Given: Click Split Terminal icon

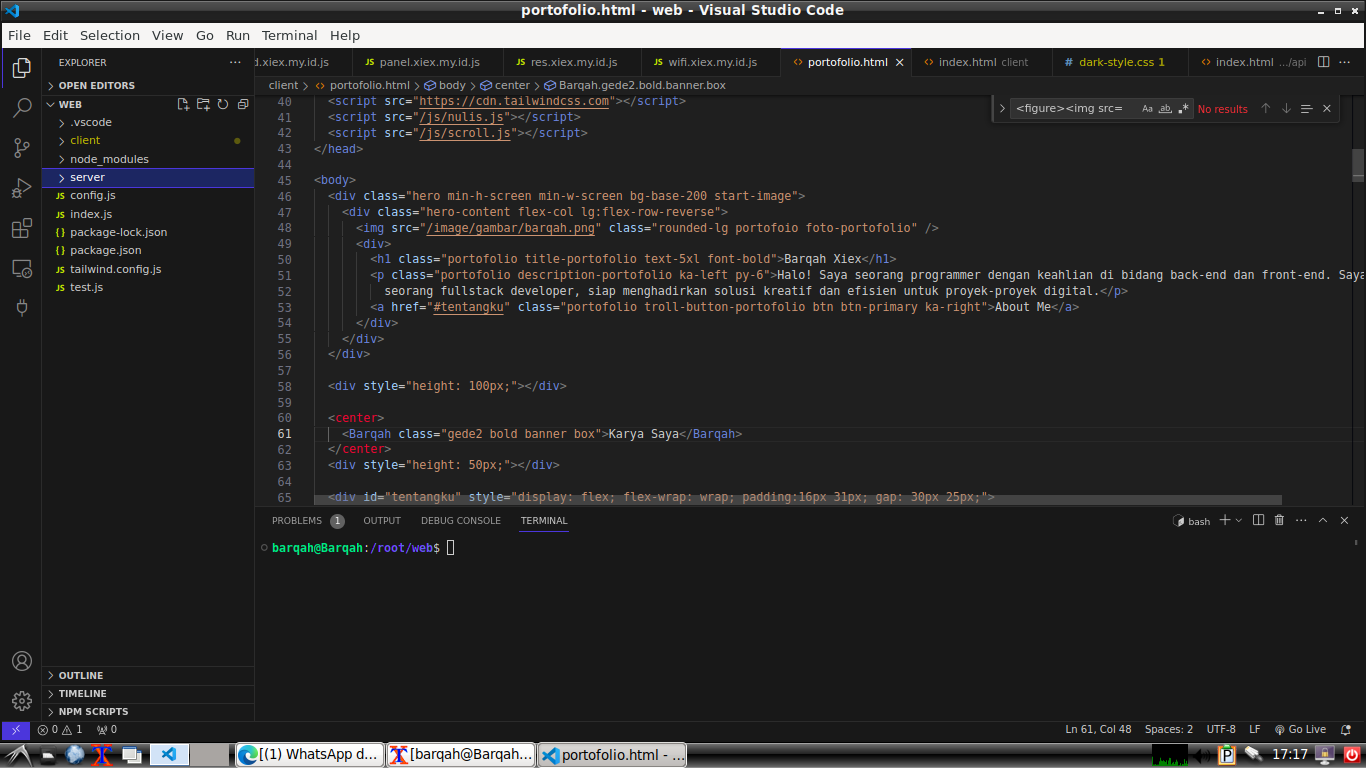Looking at the screenshot, I should [1258, 520].
